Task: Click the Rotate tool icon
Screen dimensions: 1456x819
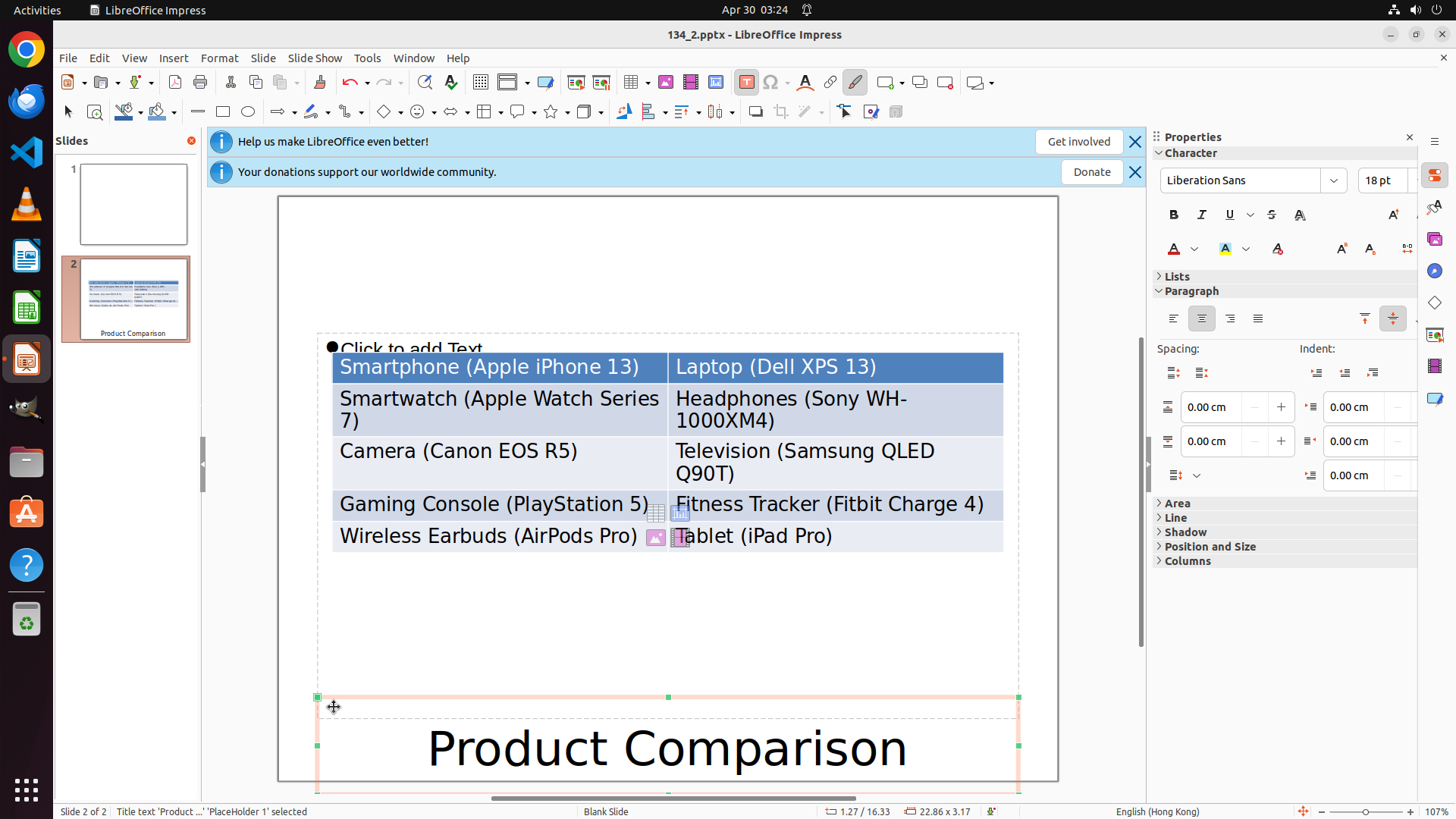Action: point(624,112)
